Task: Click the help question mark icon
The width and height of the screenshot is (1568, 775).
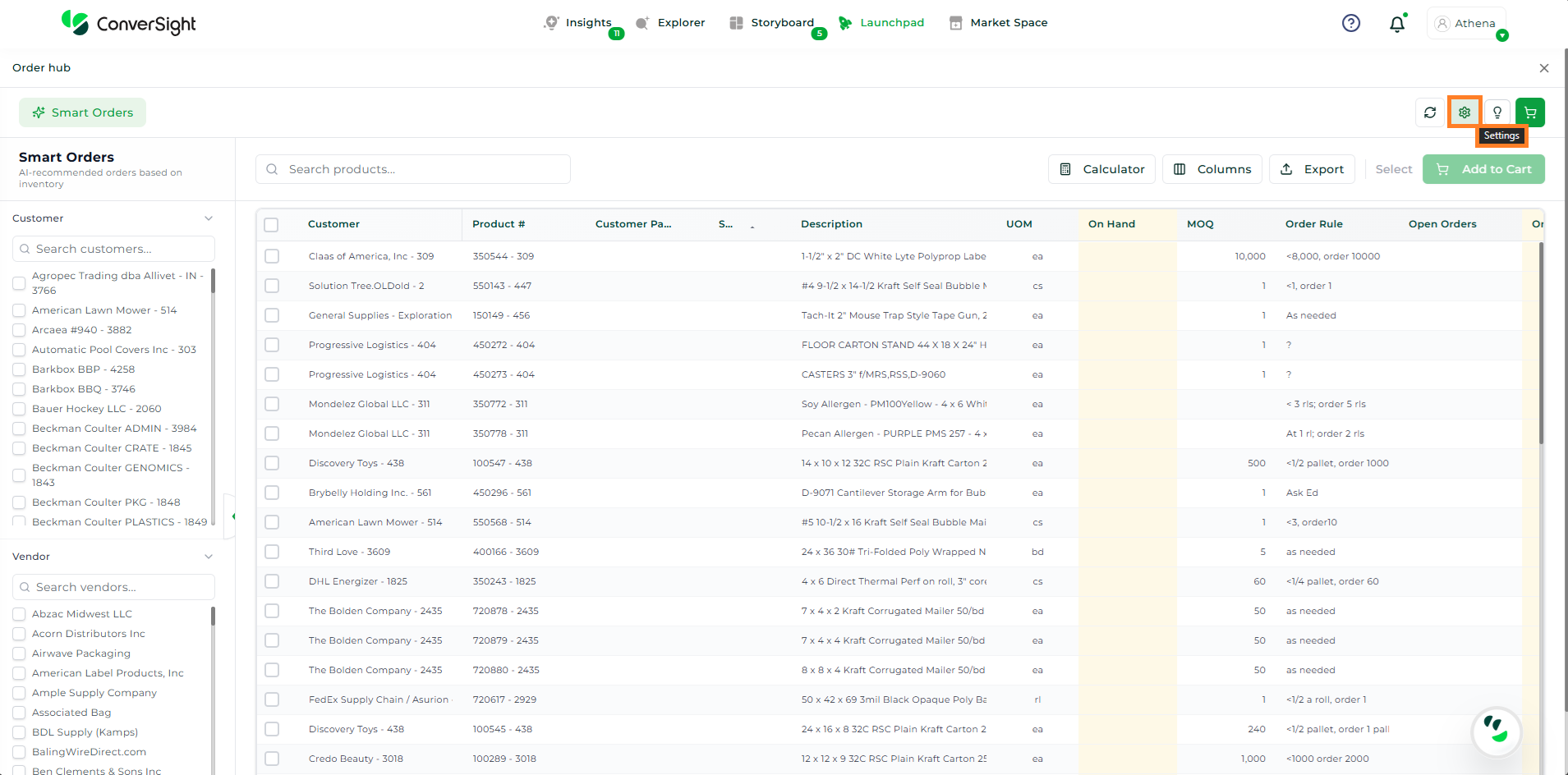Action: [x=1351, y=24]
